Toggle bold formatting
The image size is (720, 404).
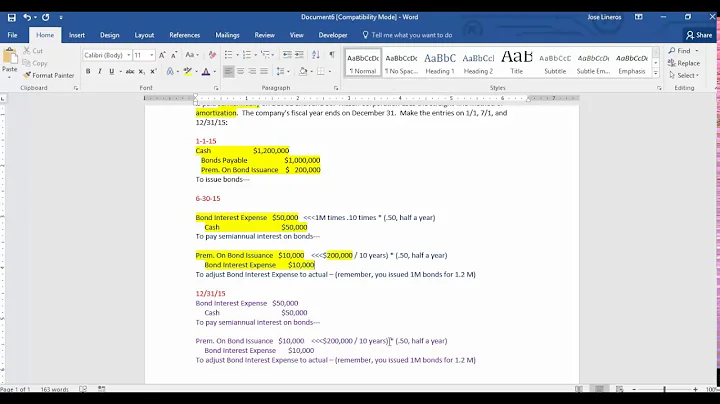[x=88, y=72]
